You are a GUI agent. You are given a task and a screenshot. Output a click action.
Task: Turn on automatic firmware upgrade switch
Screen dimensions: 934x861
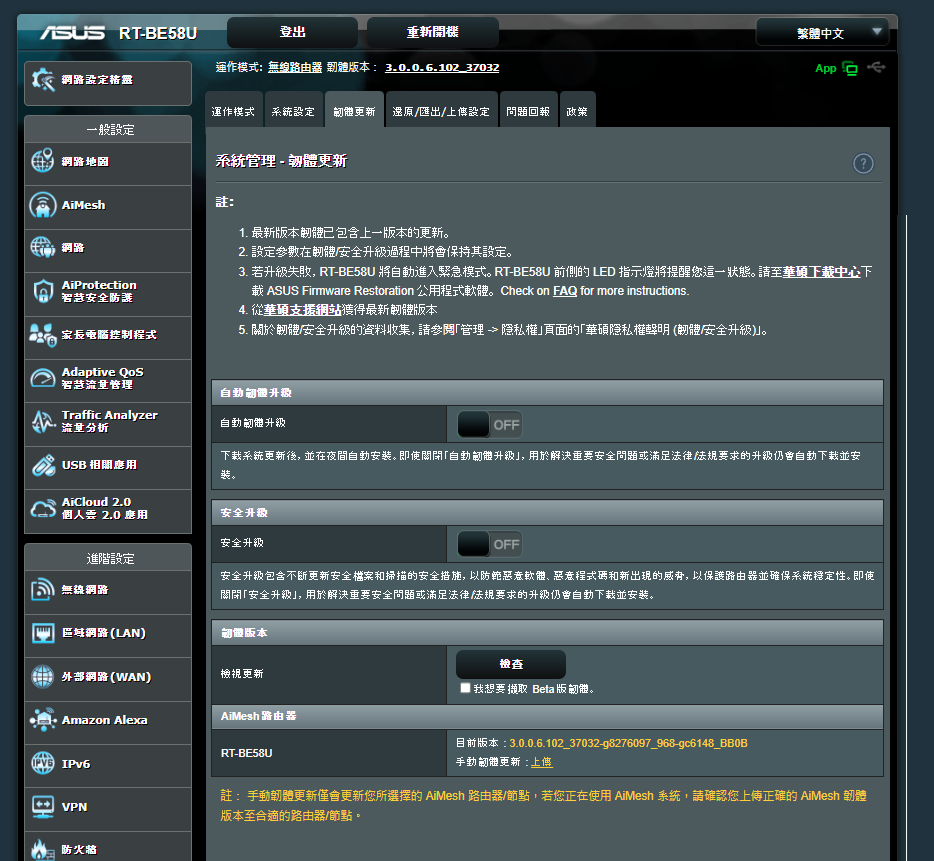[x=490, y=425]
